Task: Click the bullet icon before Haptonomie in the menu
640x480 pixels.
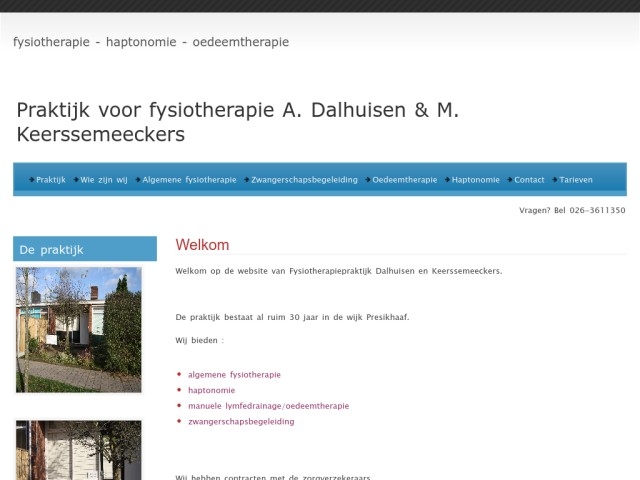Action: (448, 180)
